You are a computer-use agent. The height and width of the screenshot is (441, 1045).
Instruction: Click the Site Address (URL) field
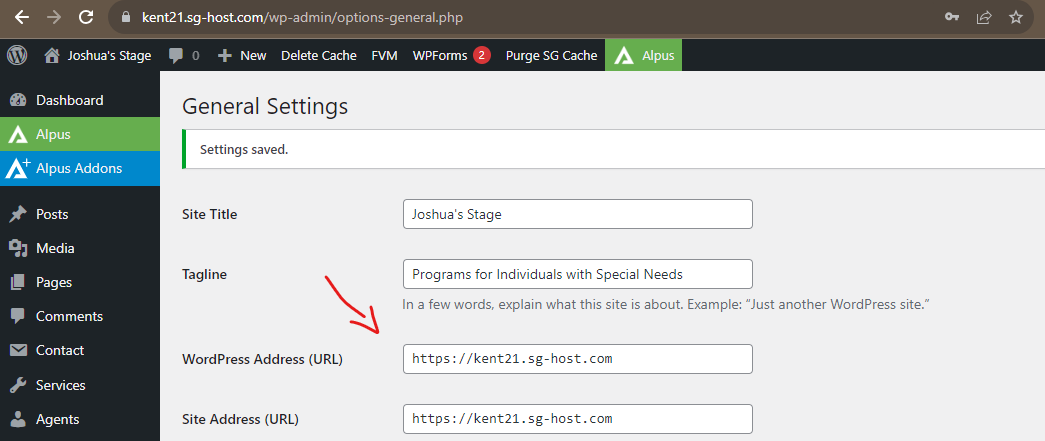578,419
